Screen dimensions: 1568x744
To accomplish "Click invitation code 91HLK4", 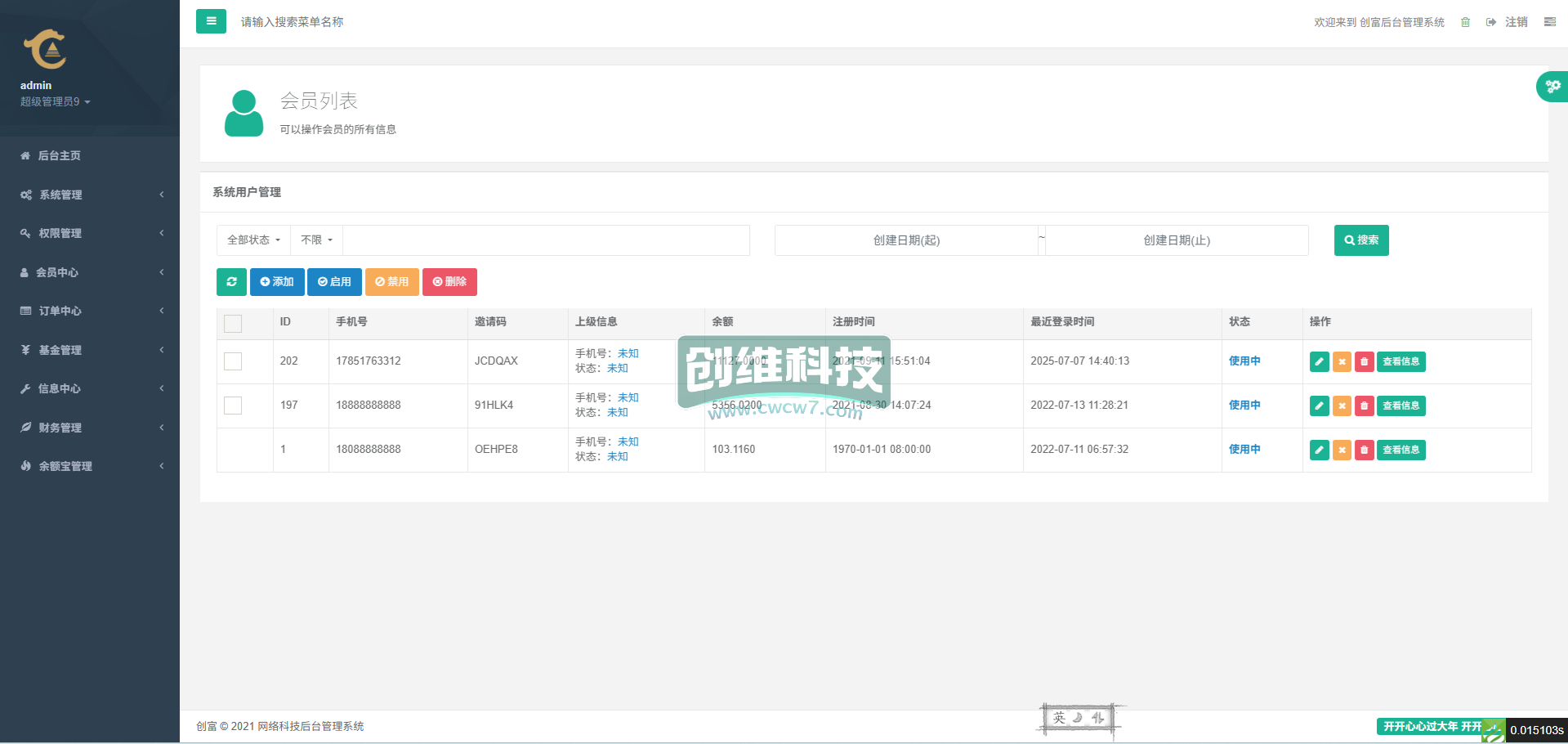I will 494,406.
